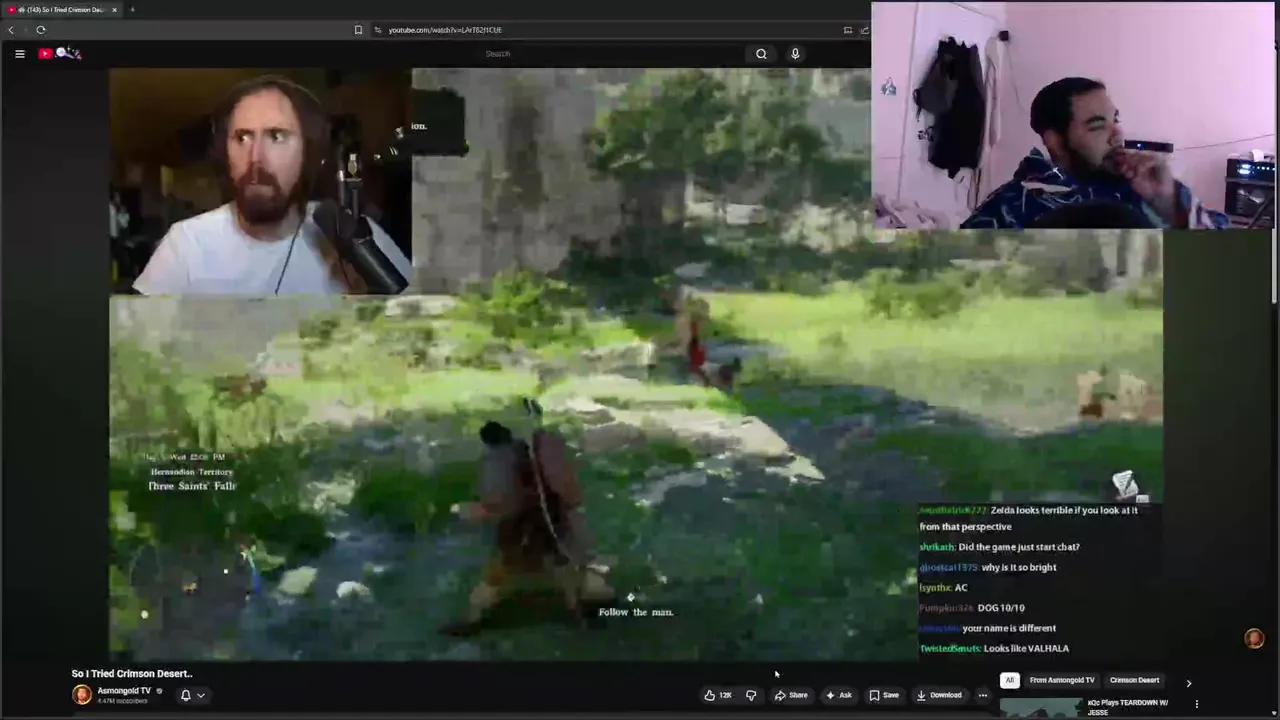
Task: Click chat message 'DOG 10/10'
Action: coord(1001,608)
